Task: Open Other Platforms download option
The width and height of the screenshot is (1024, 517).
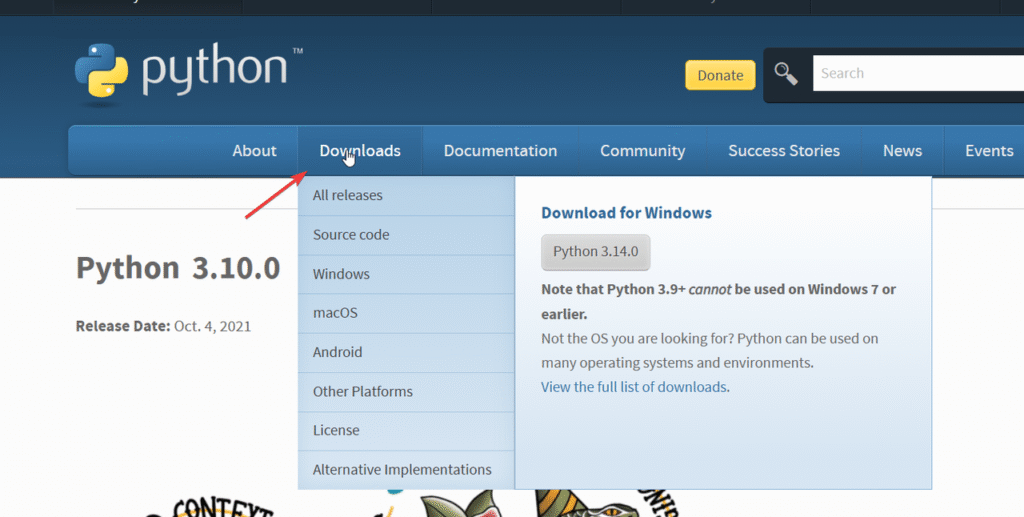Action: [x=362, y=391]
